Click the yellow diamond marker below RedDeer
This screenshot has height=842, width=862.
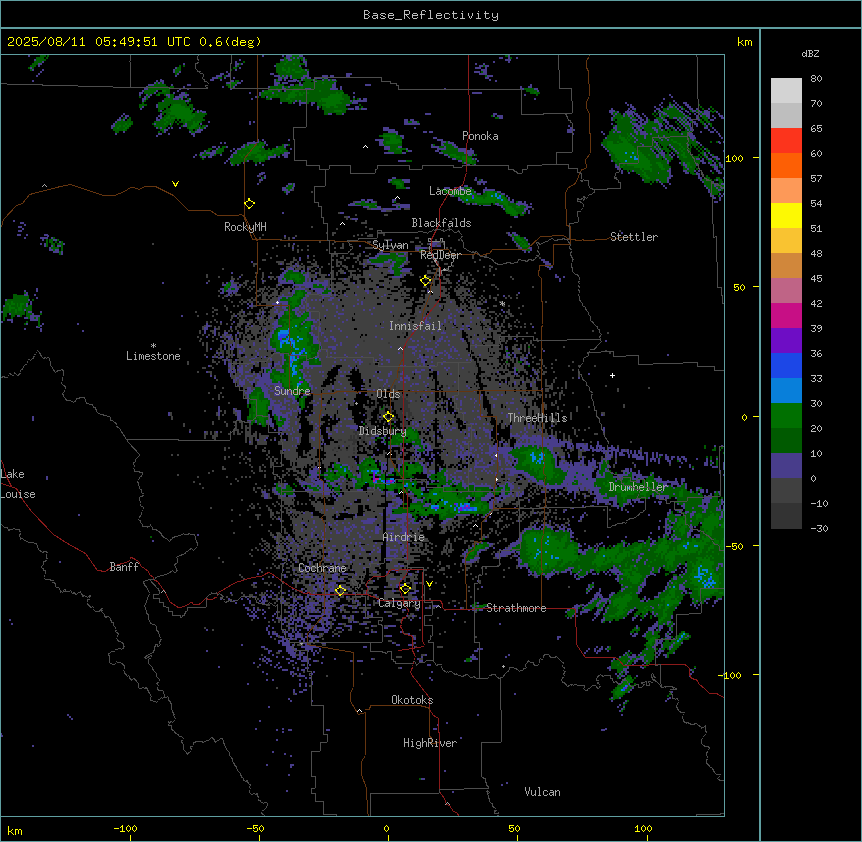coord(426,281)
